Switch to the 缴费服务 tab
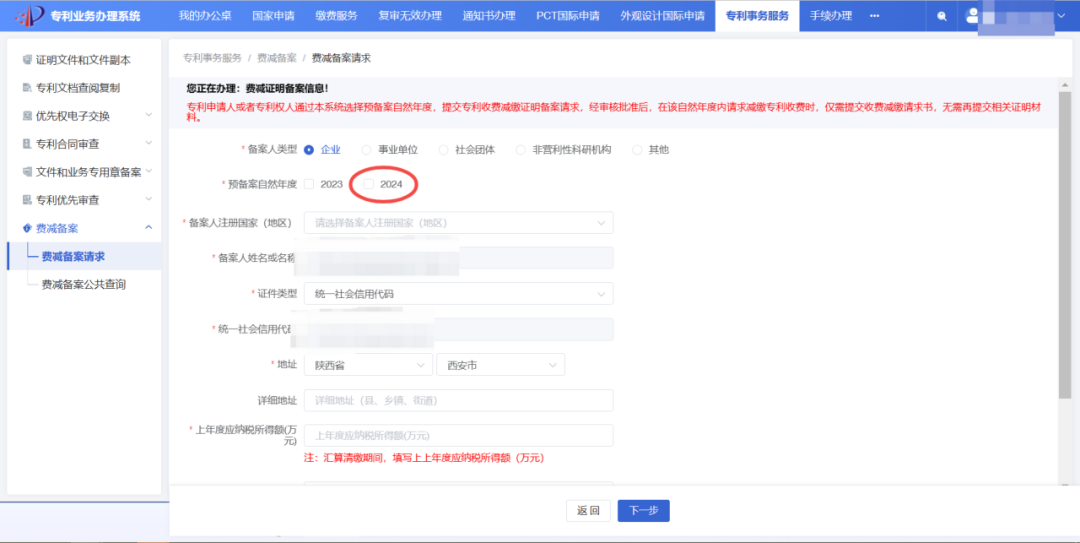Viewport: 1080px width, 543px height. tap(337, 16)
